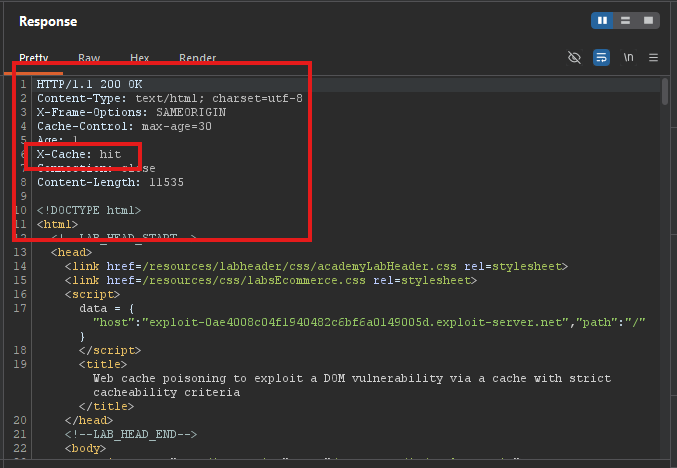677x468 pixels.
Task: Click the '</script>' closing tag
Action: coord(110,350)
